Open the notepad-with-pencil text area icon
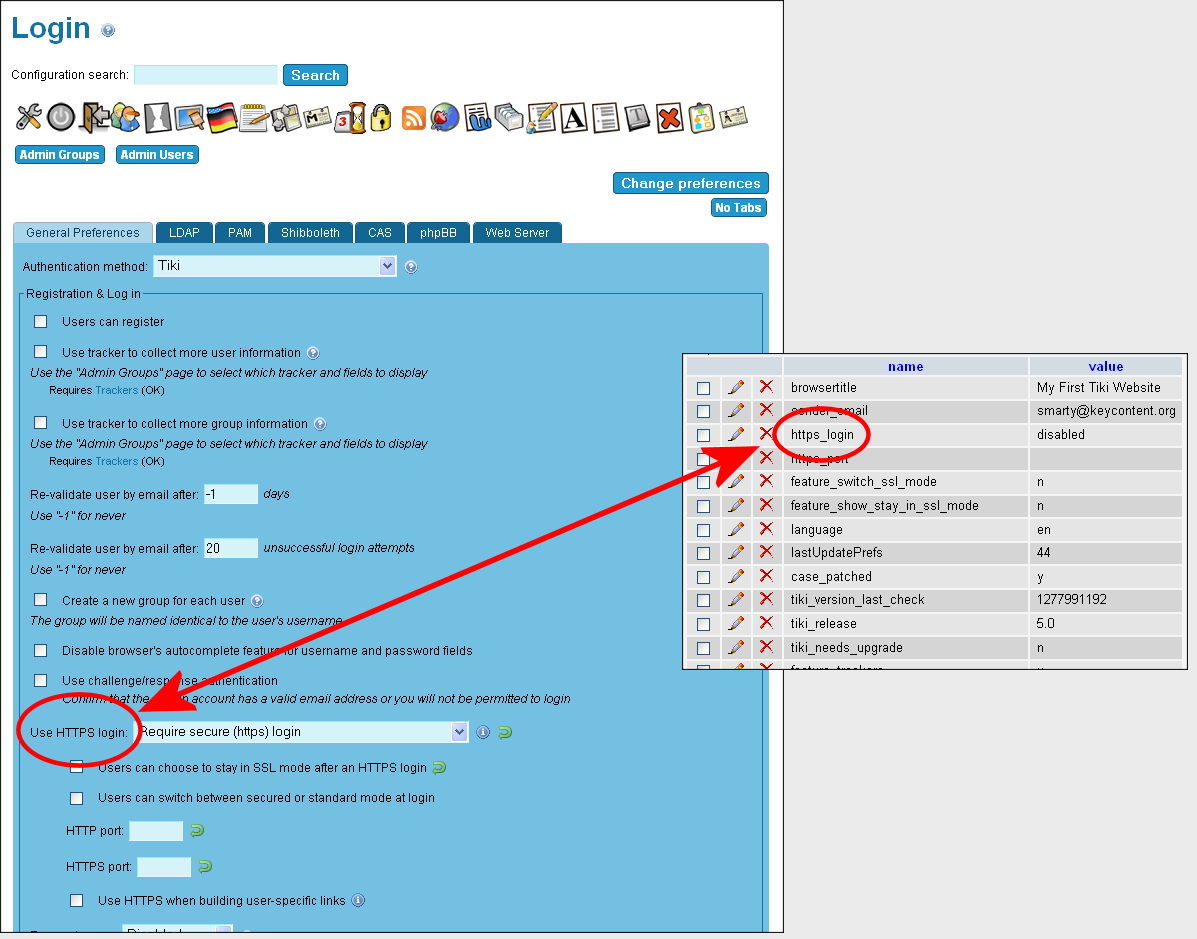1197x939 pixels. pos(253,118)
